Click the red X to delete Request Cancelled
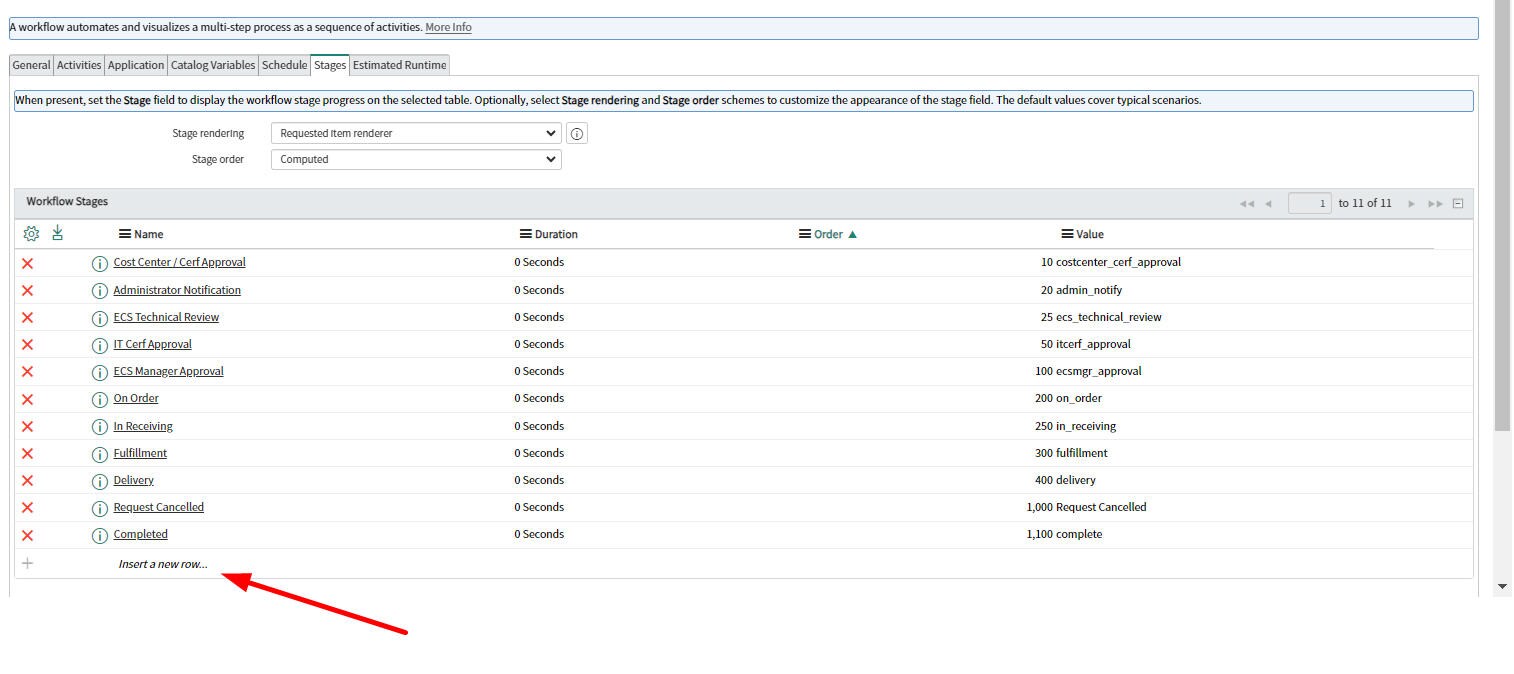The image size is (1514, 674). pyautogui.click(x=27, y=507)
